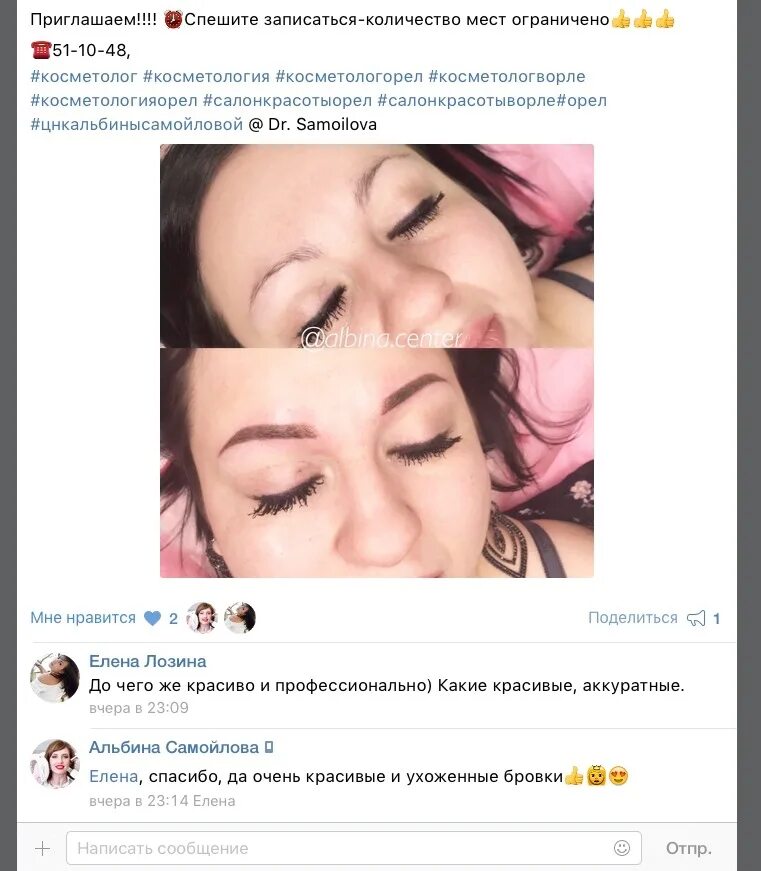This screenshot has height=871, width=761.
Task: Open the eyebrow before-after photo
Action: (x=377, y=361)
